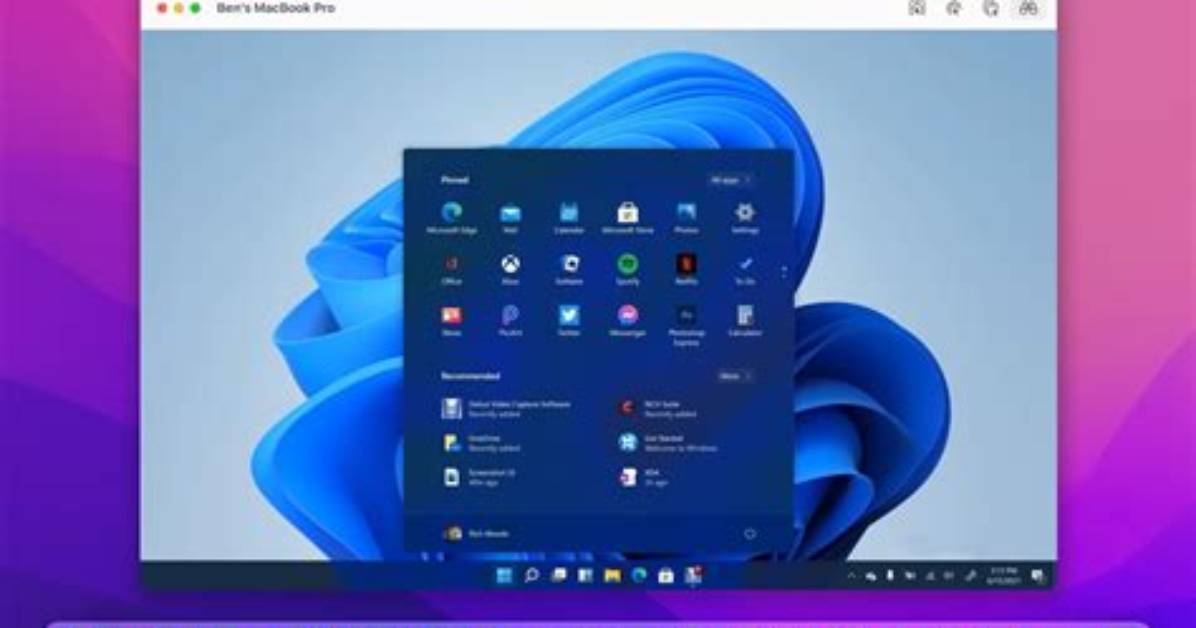Launch the pinned Calendar app

click(x=569, y=217)
